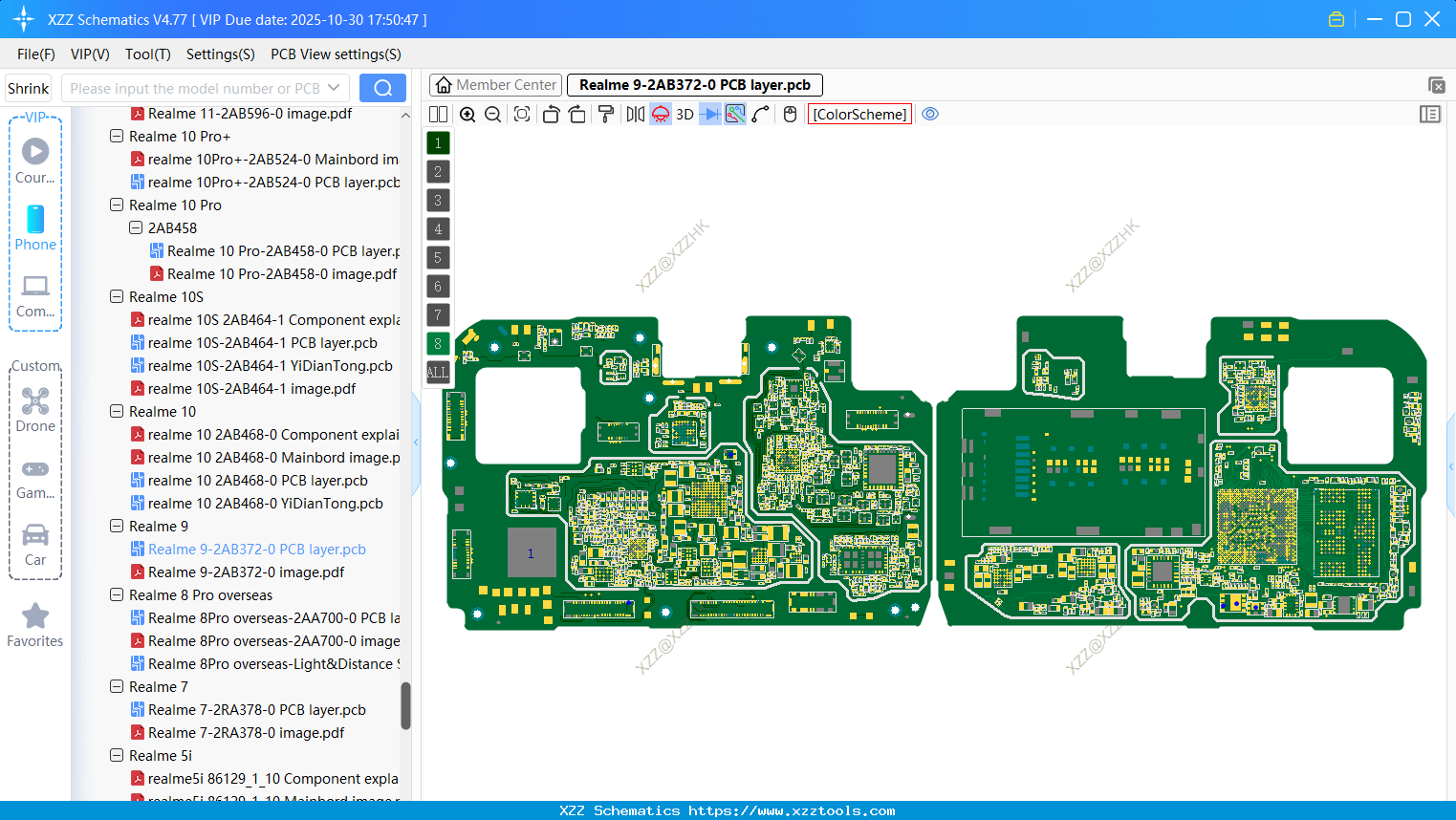Viewport: 1456px width, 820px height.
Task: Open the File menu
Action: tap(35, 54)
